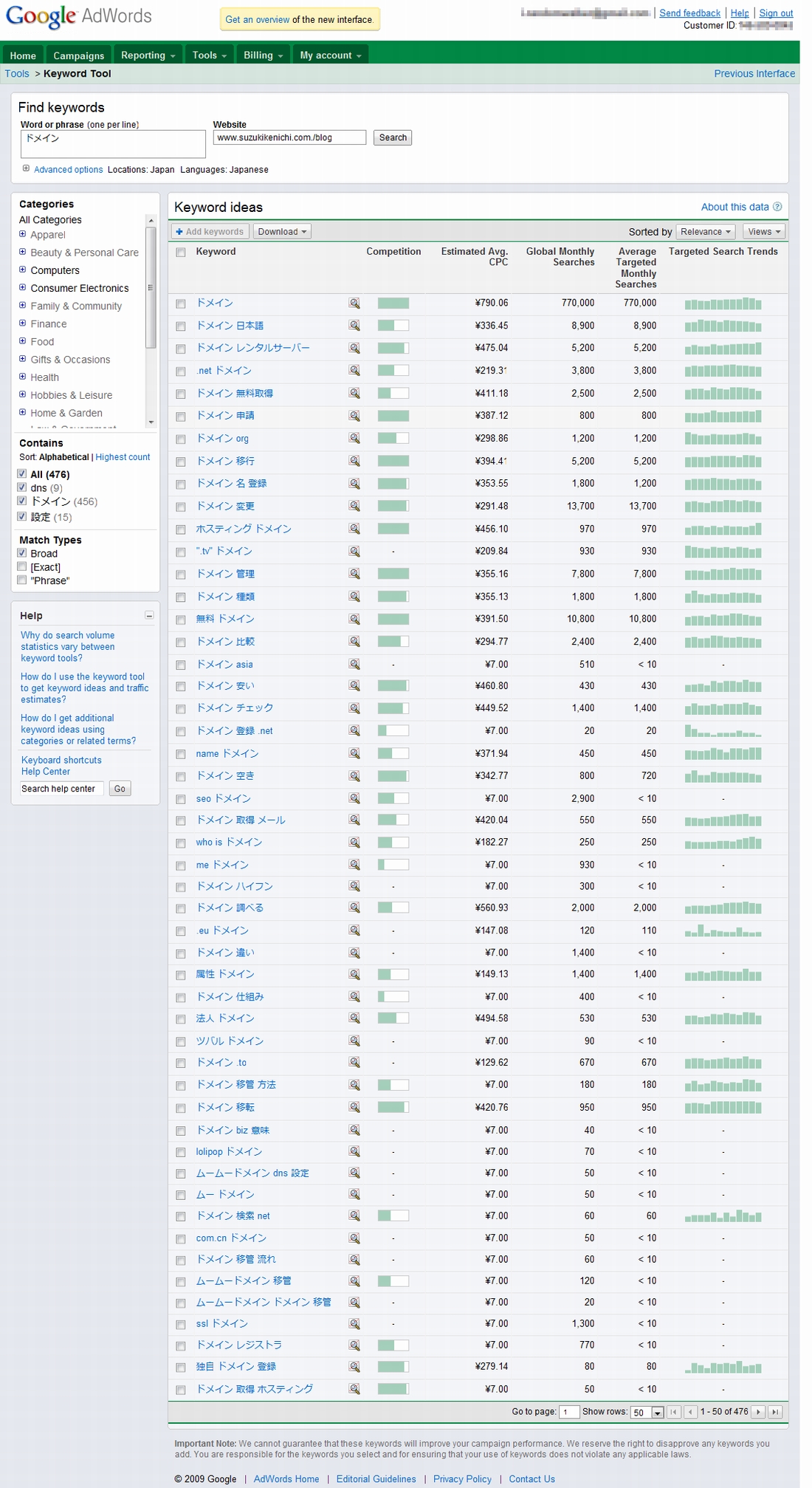The image size is (812, 1488).
Task: Click the Add keywords button
Action: coord(210,232)
